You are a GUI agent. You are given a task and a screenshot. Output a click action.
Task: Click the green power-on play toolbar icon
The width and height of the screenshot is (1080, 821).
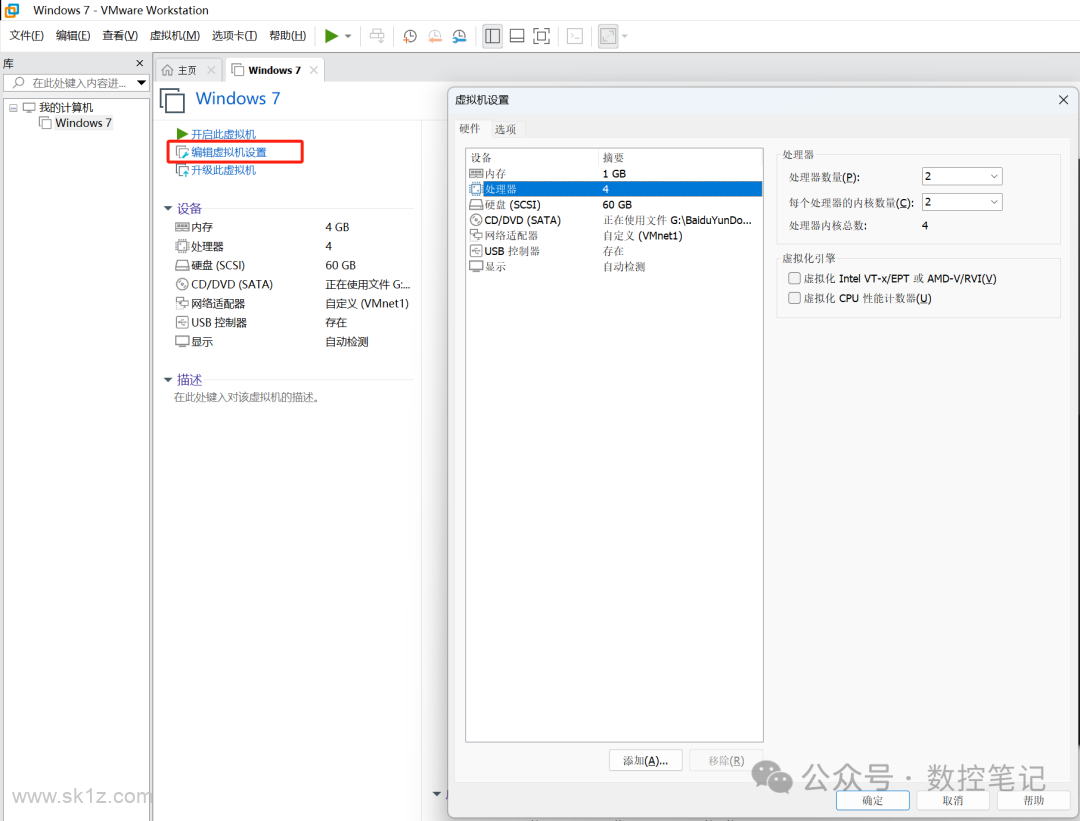pos(331,36)
